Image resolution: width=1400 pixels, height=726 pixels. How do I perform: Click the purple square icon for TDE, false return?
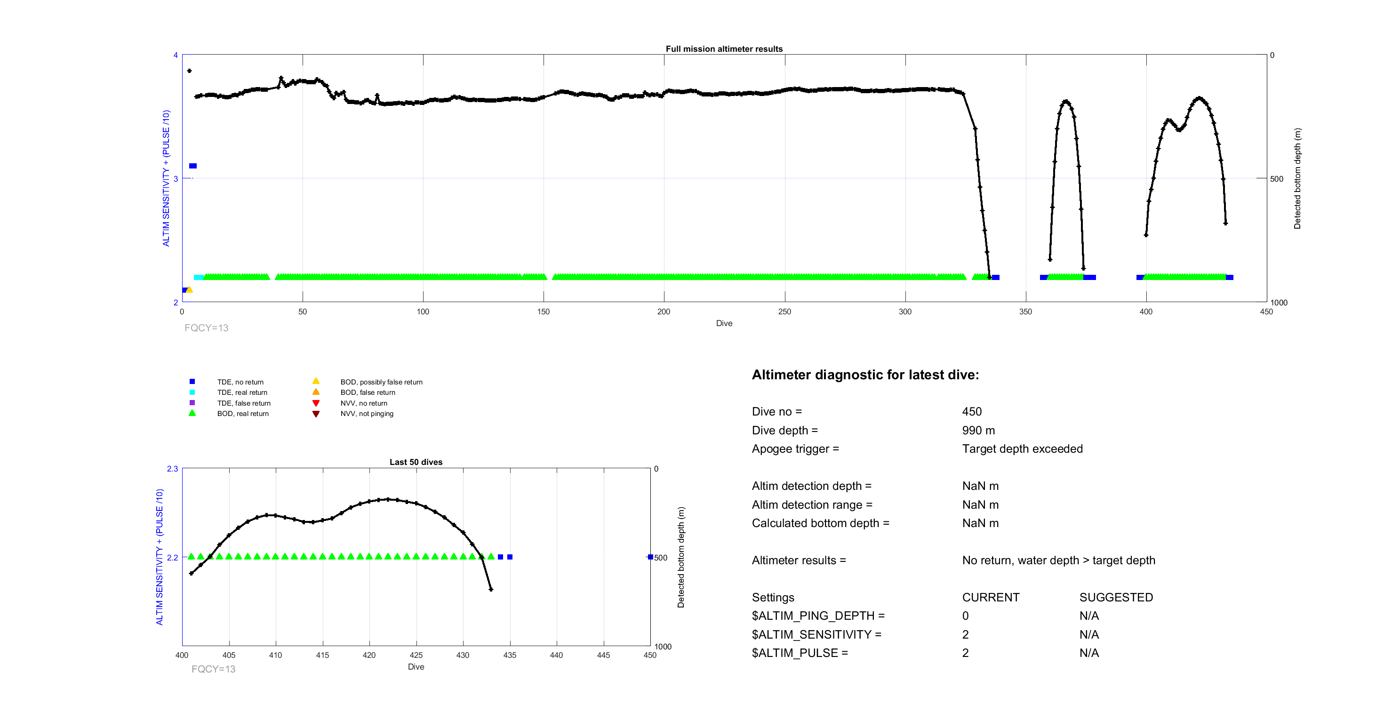click(x=193, y=403)
